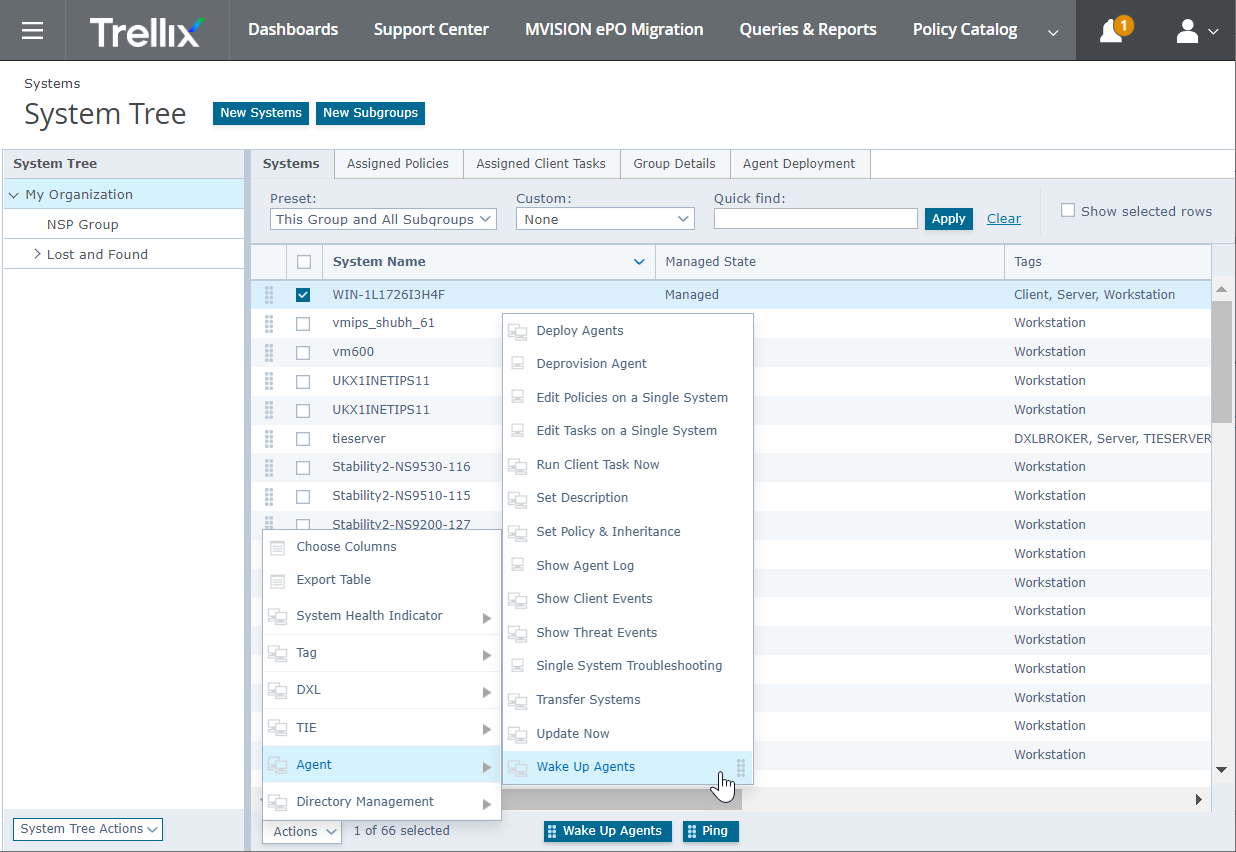Open System Name column sort arrow
The width and height of the screenshot is (1236, 852).
640,262
